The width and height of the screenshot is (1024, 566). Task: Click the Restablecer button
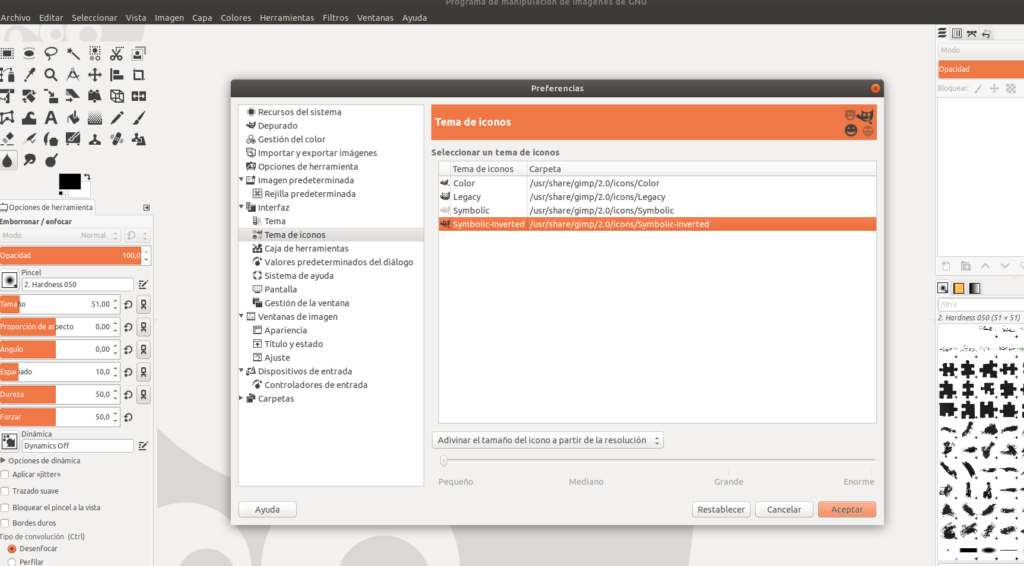(721, 509)
